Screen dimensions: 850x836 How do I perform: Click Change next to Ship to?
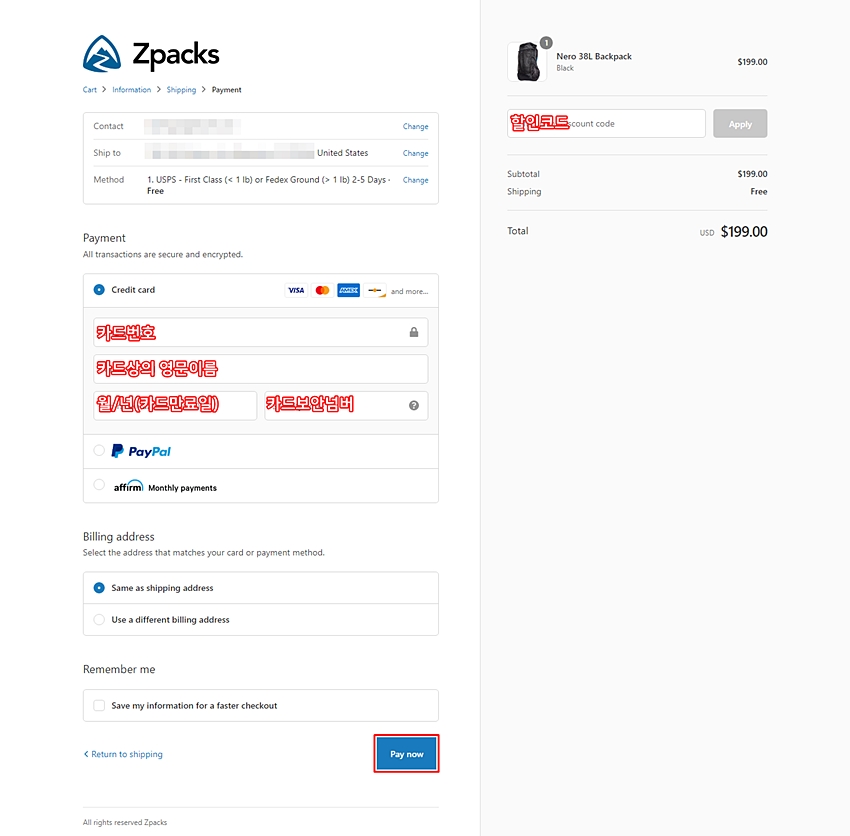415,153
